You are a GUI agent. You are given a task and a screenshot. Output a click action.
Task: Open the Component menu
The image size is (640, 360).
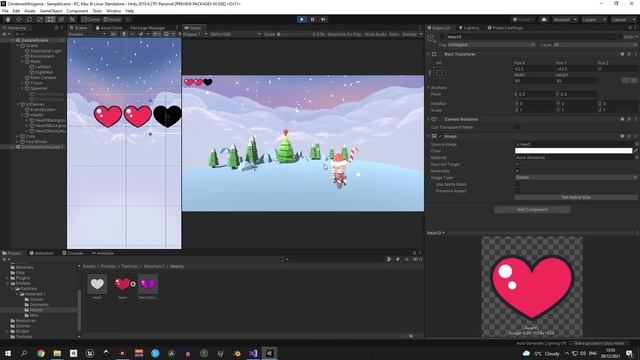pyautogui.click(x=77, y=11)
